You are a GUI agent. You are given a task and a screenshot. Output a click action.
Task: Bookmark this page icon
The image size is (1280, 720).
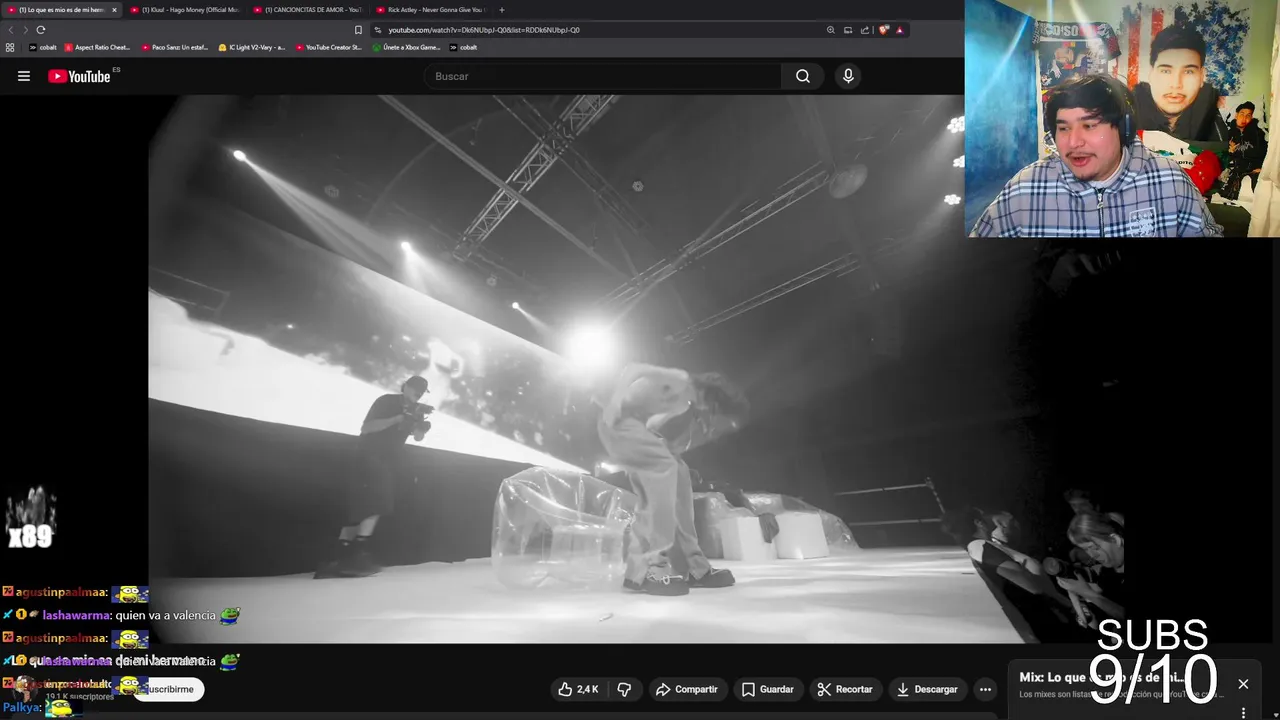pyautogui.click(x=358, y=30)
